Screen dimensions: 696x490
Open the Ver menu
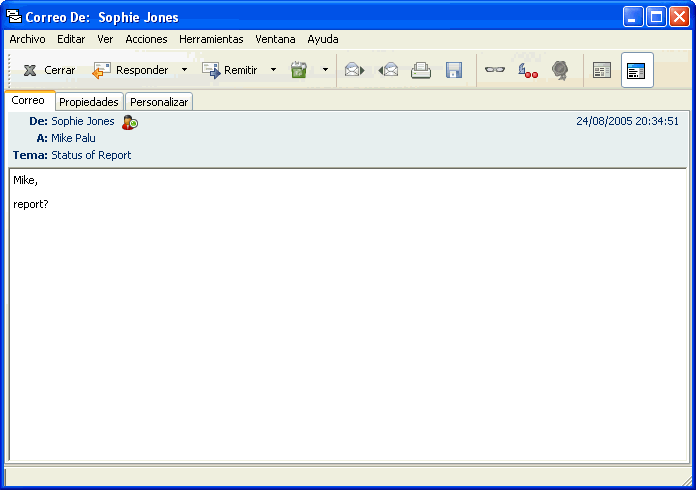click(x=105, y=39)
